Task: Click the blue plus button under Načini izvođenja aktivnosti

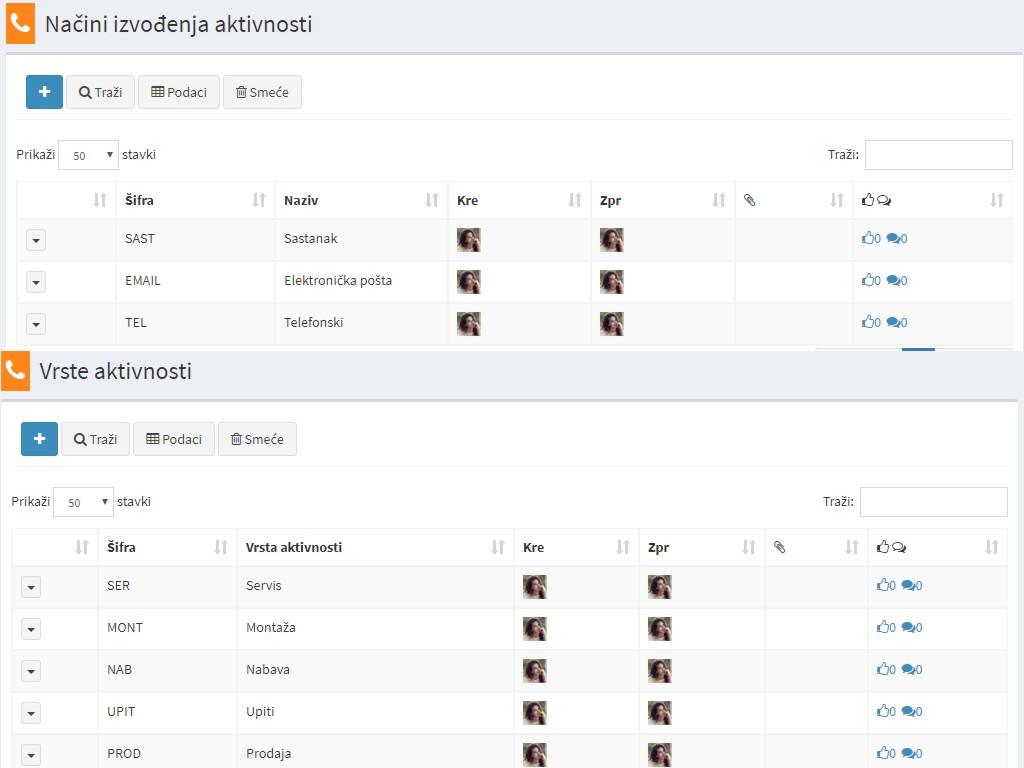Action: 44,92
